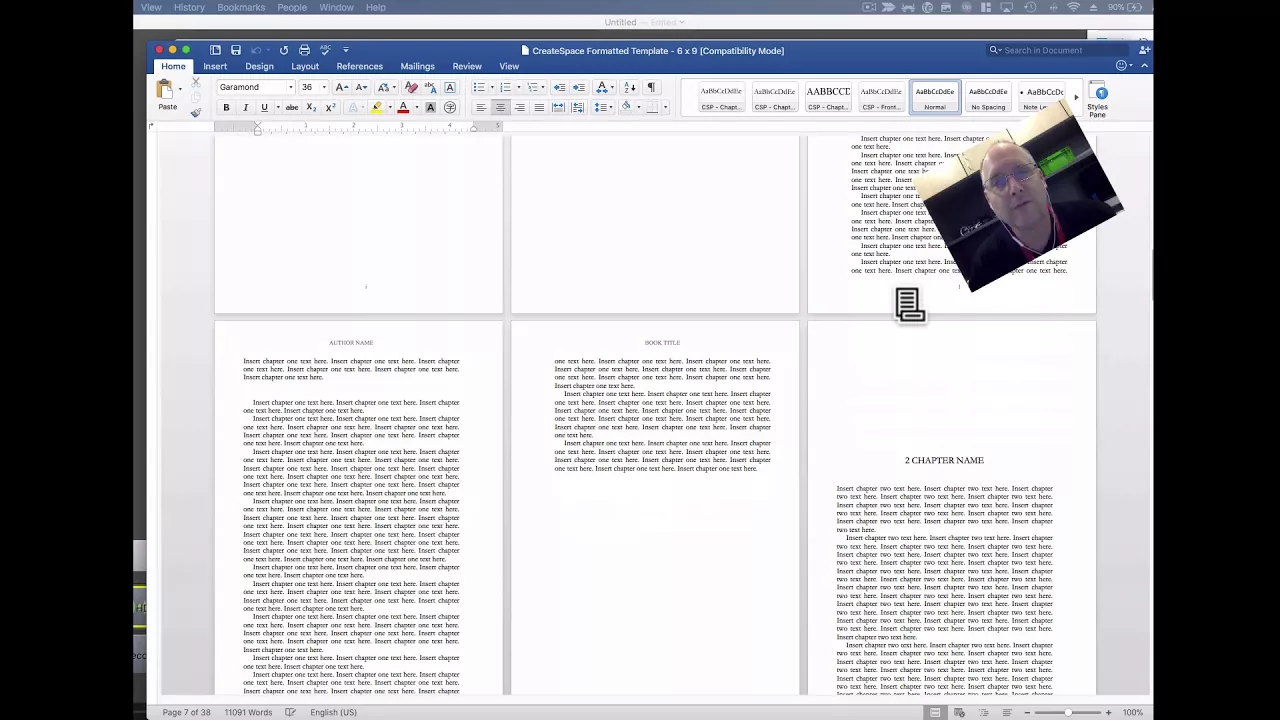Click the Distributed alignment icon

558,107
